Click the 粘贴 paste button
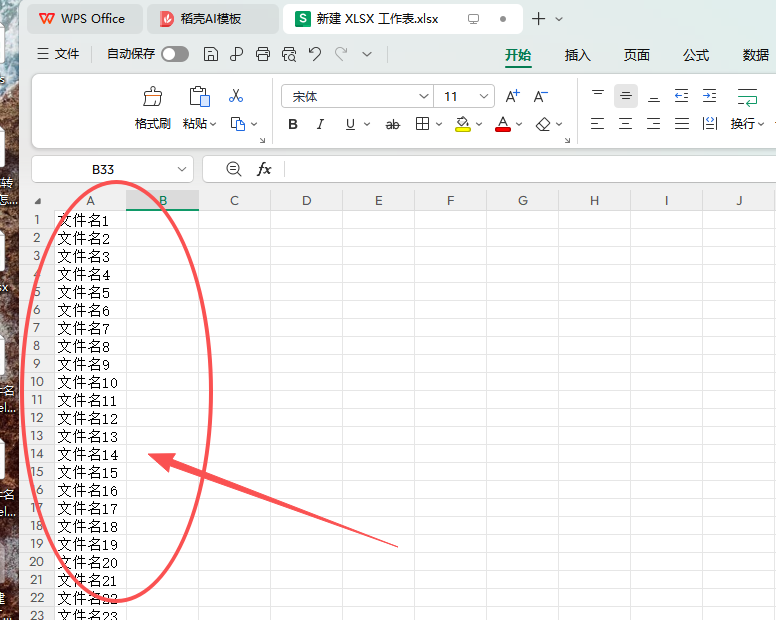776x620 pixels. pyautogui.click(x=199, y=108)
